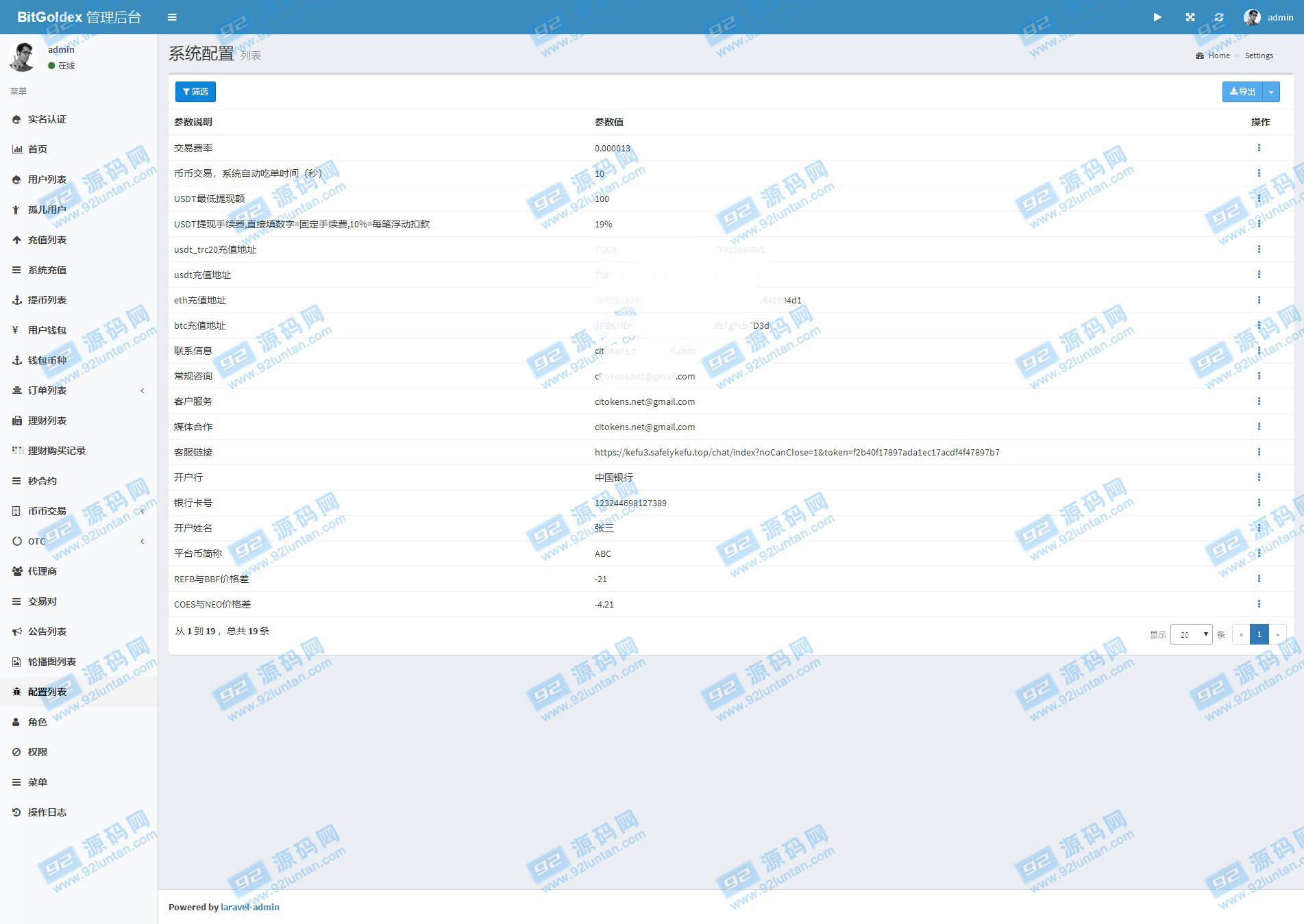The width and height of the screenshot is (1304, 924).
Task: Click the 配置列表 bug icon
Action: [17, 692]
